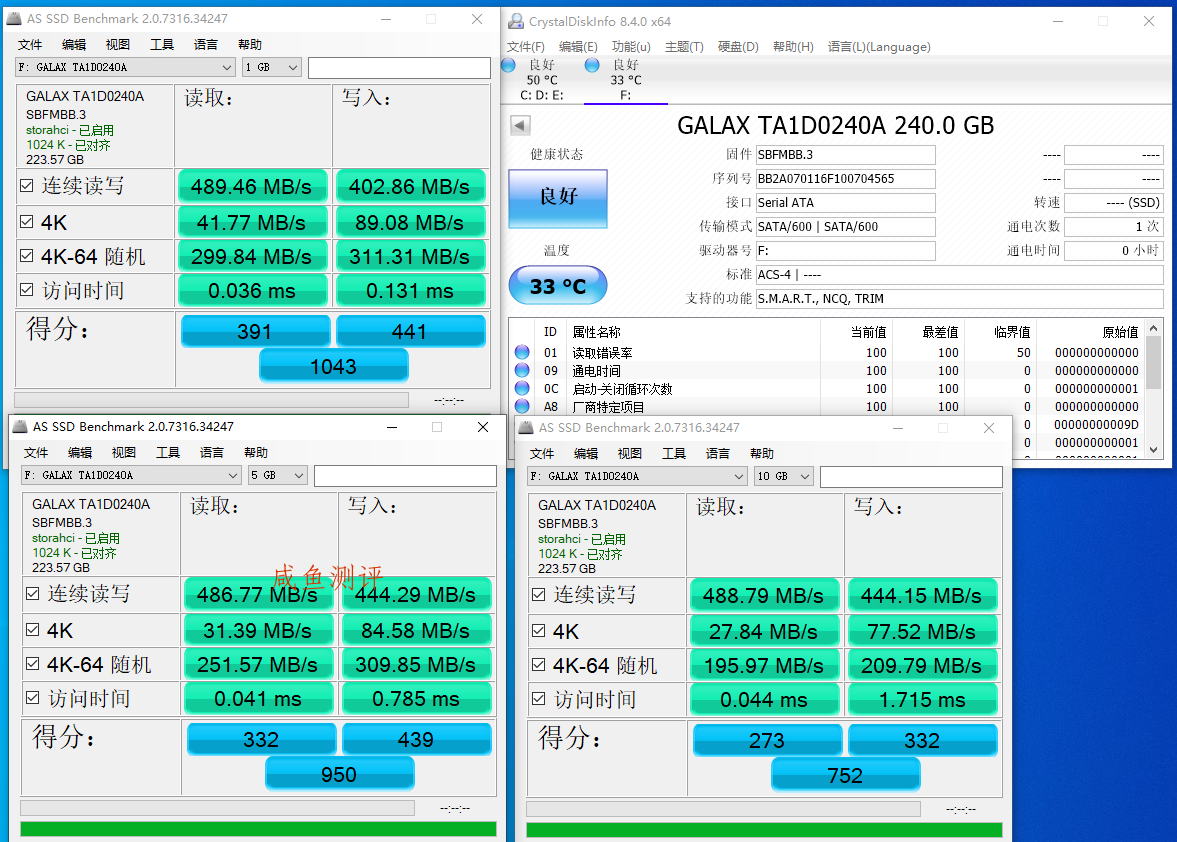Click the total score 1043
Screen dimensions: 1177x842
(x=333, y=366)
